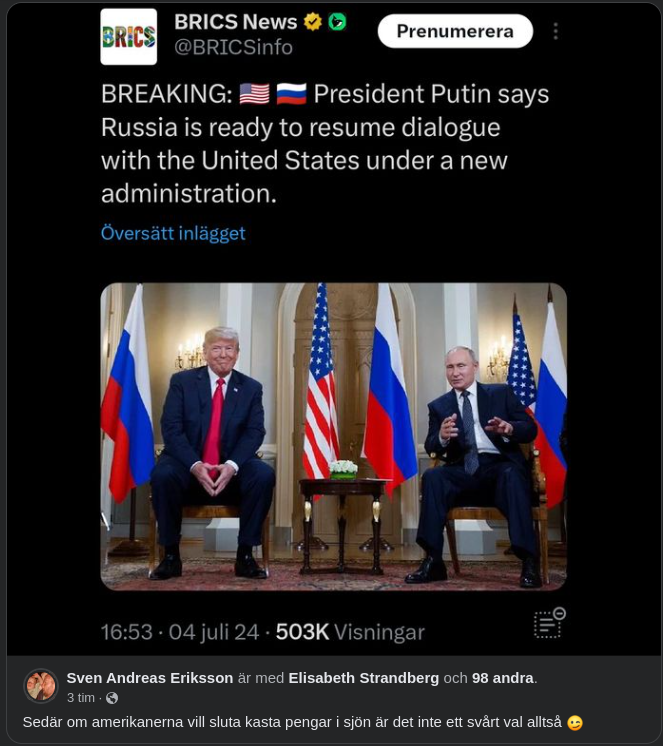Image resolution: width=663 pixels, height=746 pixels.
Task: Click the Prenumerera subscribe button
Action: pos(455,31)
